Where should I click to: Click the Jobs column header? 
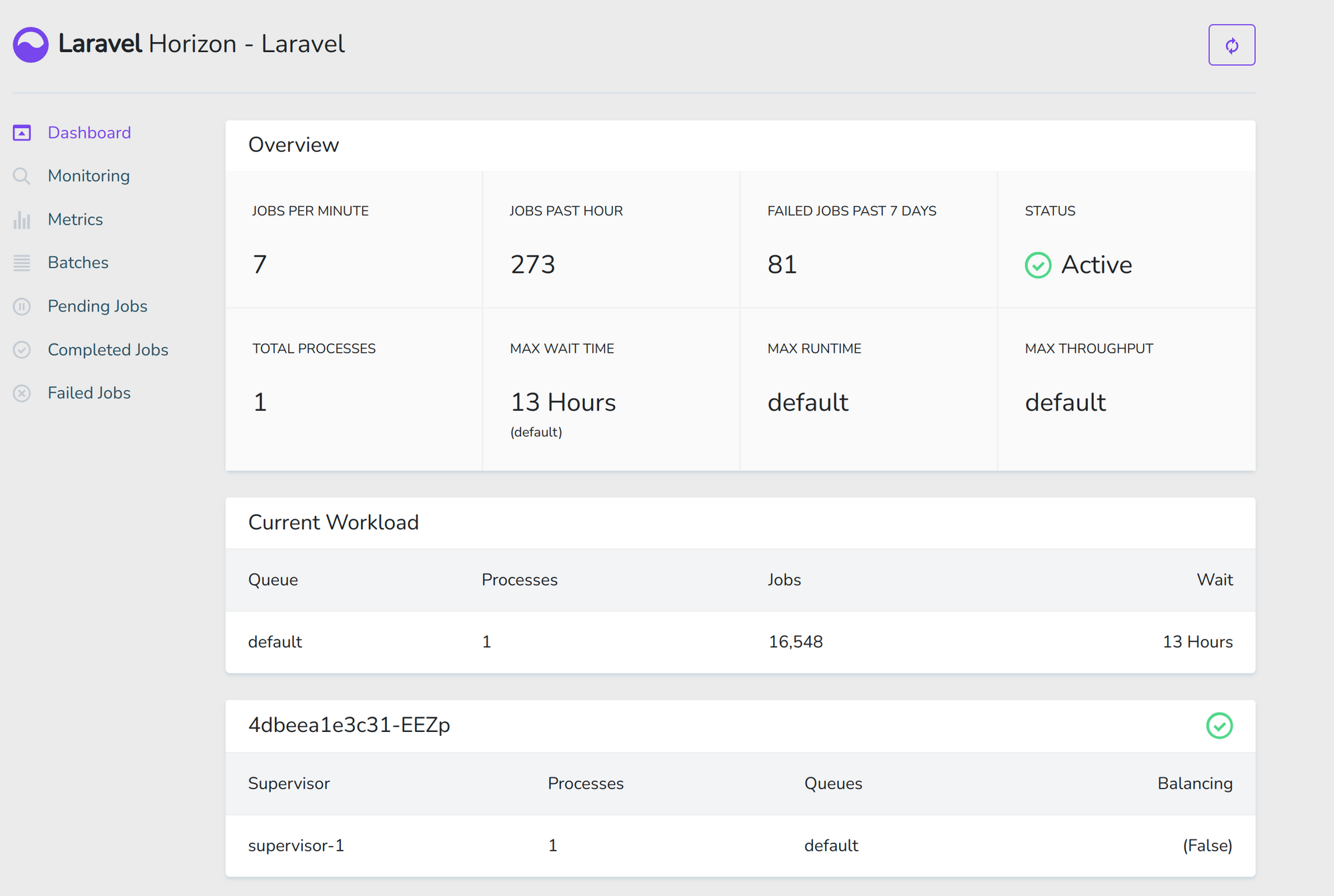(784, 580)
